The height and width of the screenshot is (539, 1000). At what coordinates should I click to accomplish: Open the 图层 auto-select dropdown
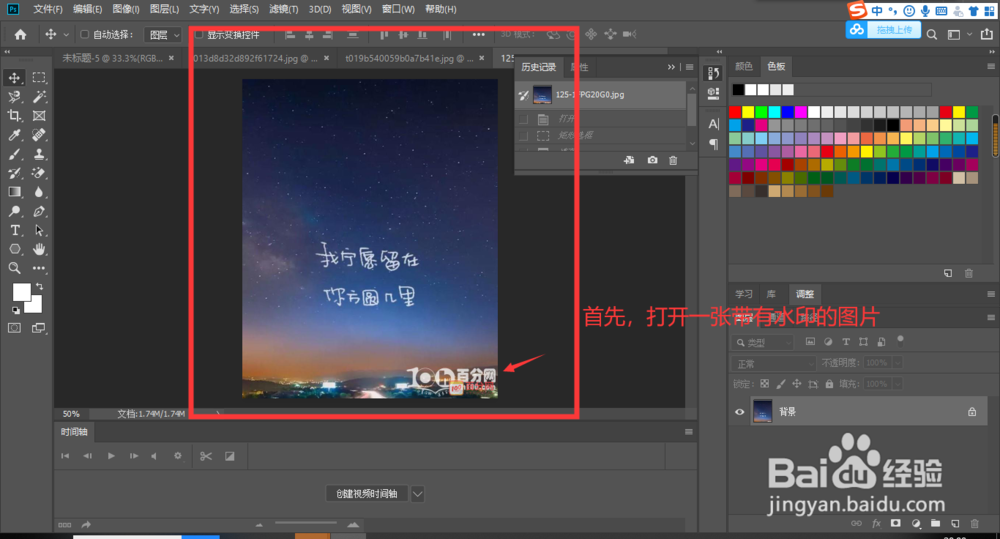pos(163,35)
